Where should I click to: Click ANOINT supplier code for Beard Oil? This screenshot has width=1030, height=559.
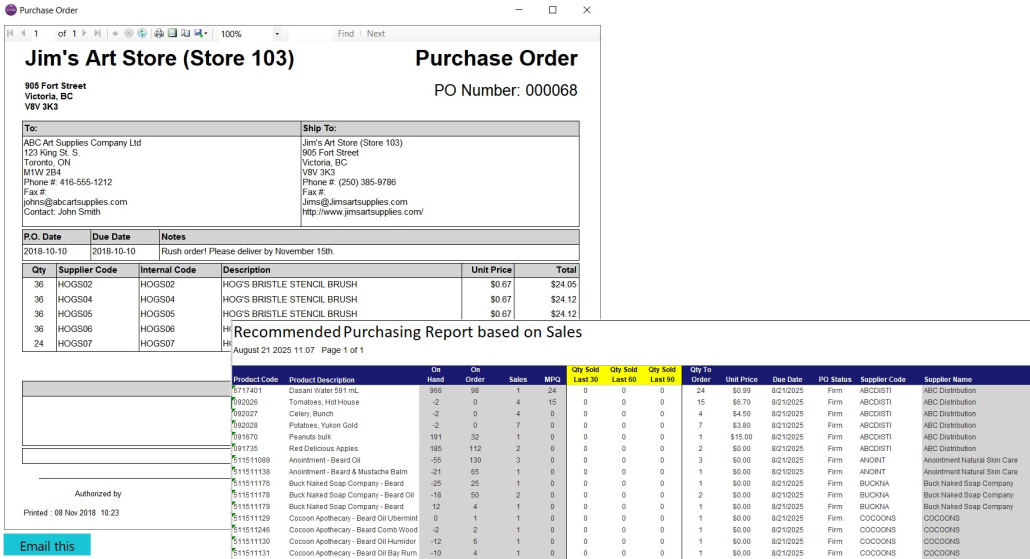872,460
